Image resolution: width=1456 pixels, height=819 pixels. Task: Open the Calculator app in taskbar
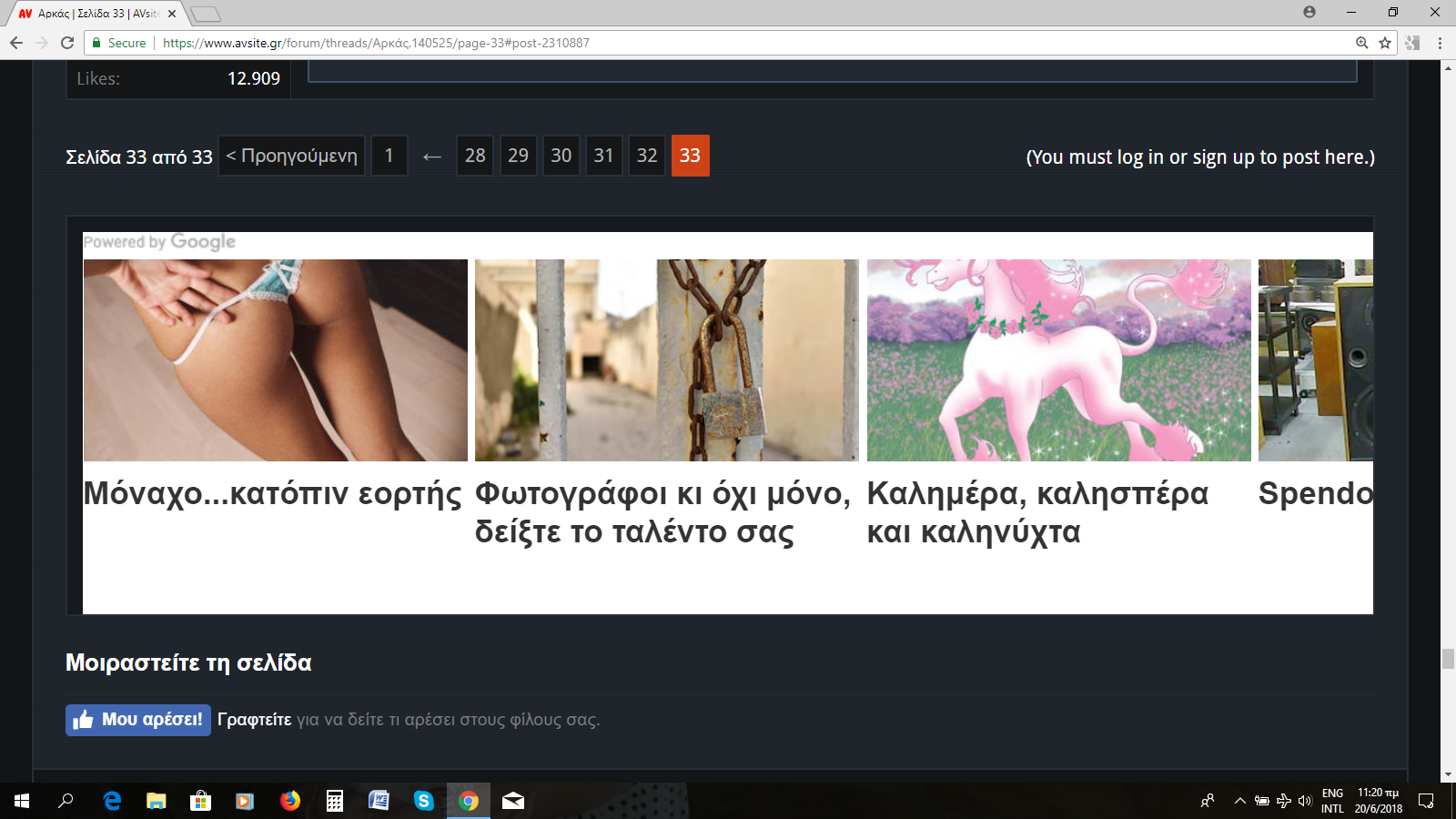pyautogui.click(x=335, y=801)
